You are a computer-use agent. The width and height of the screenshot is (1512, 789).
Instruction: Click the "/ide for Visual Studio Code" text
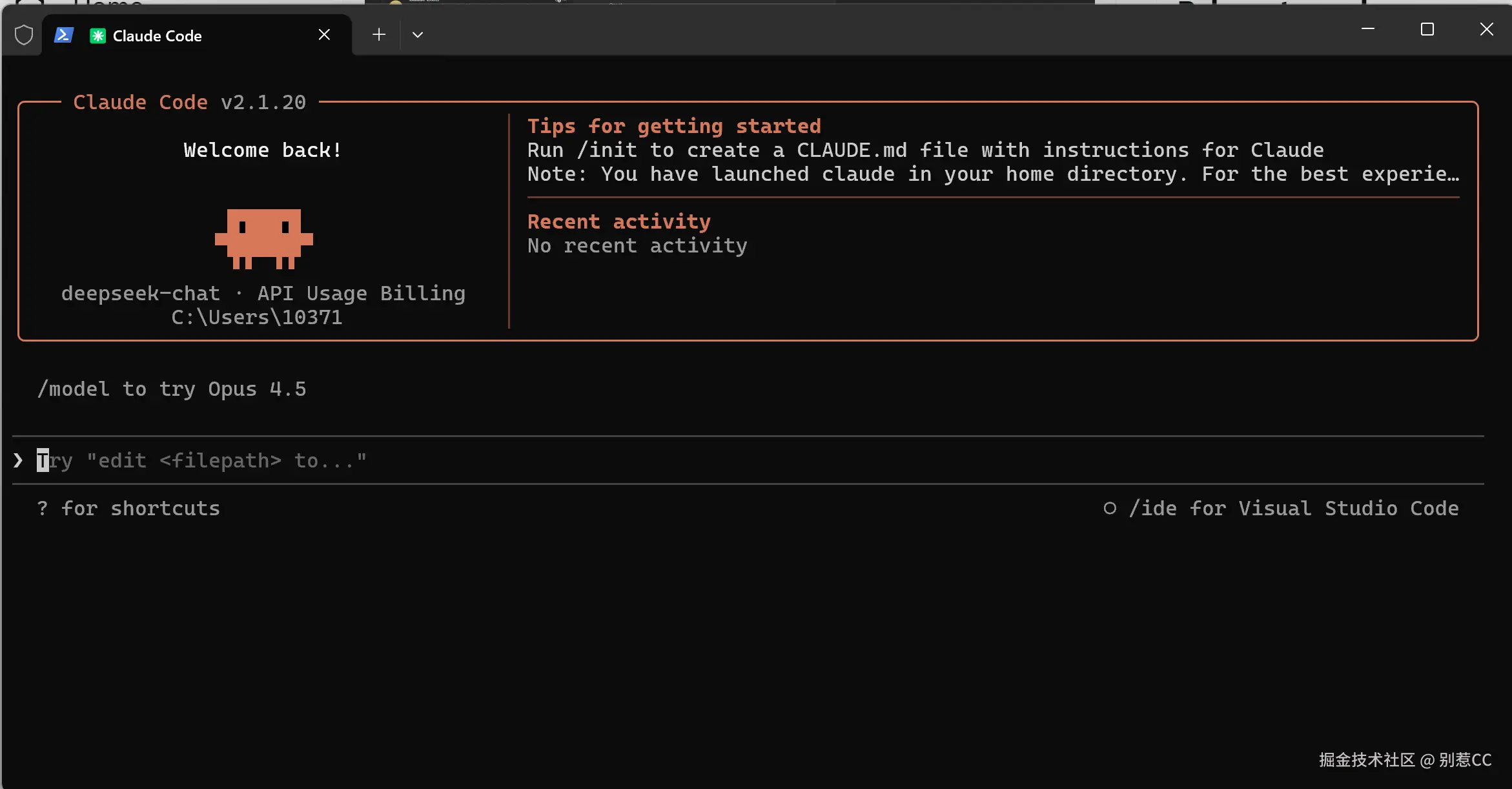[x=1293, y=508]
